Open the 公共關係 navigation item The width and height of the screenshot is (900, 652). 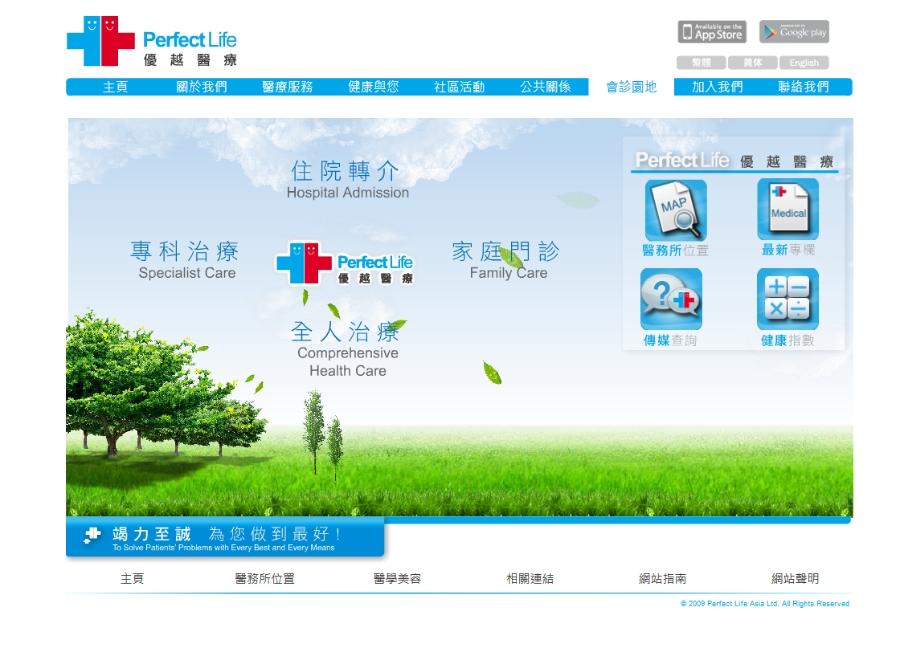[545, 87]
